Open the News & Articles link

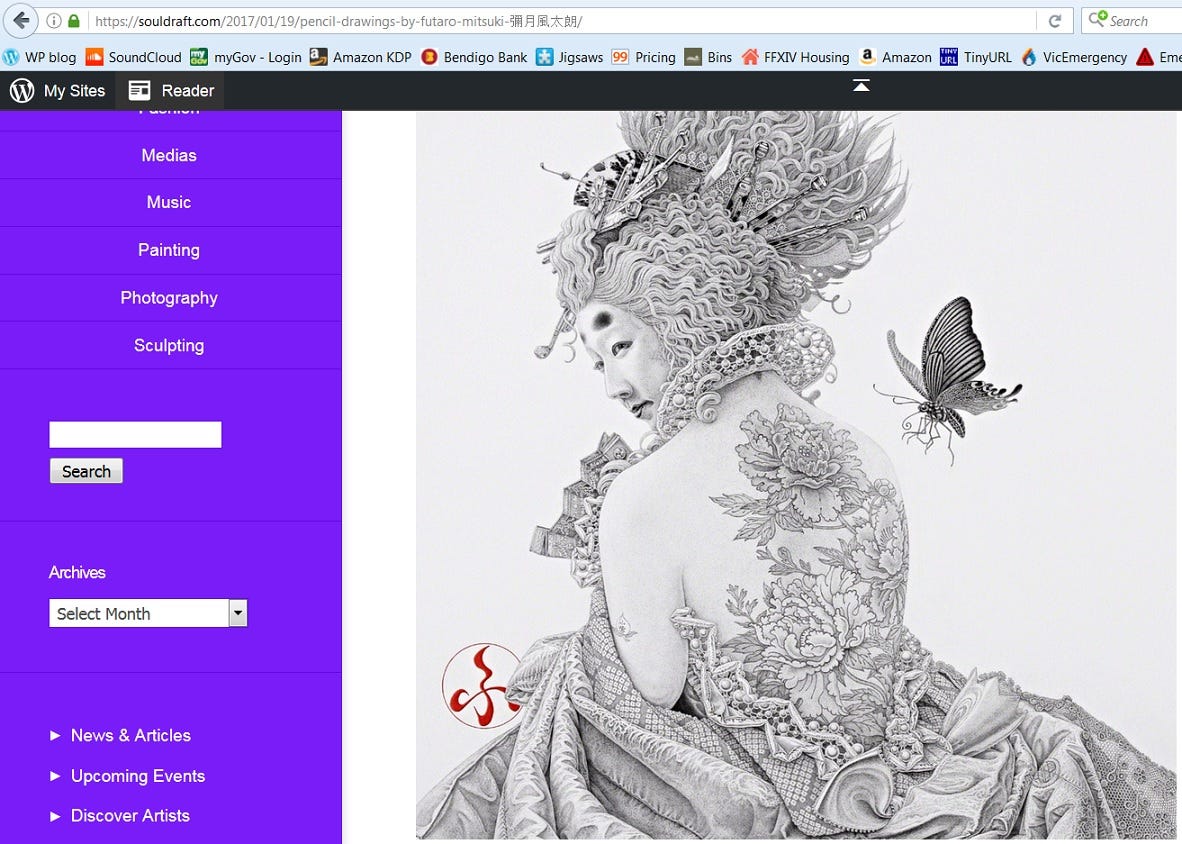pyautogui.click(x=130, y=735)
